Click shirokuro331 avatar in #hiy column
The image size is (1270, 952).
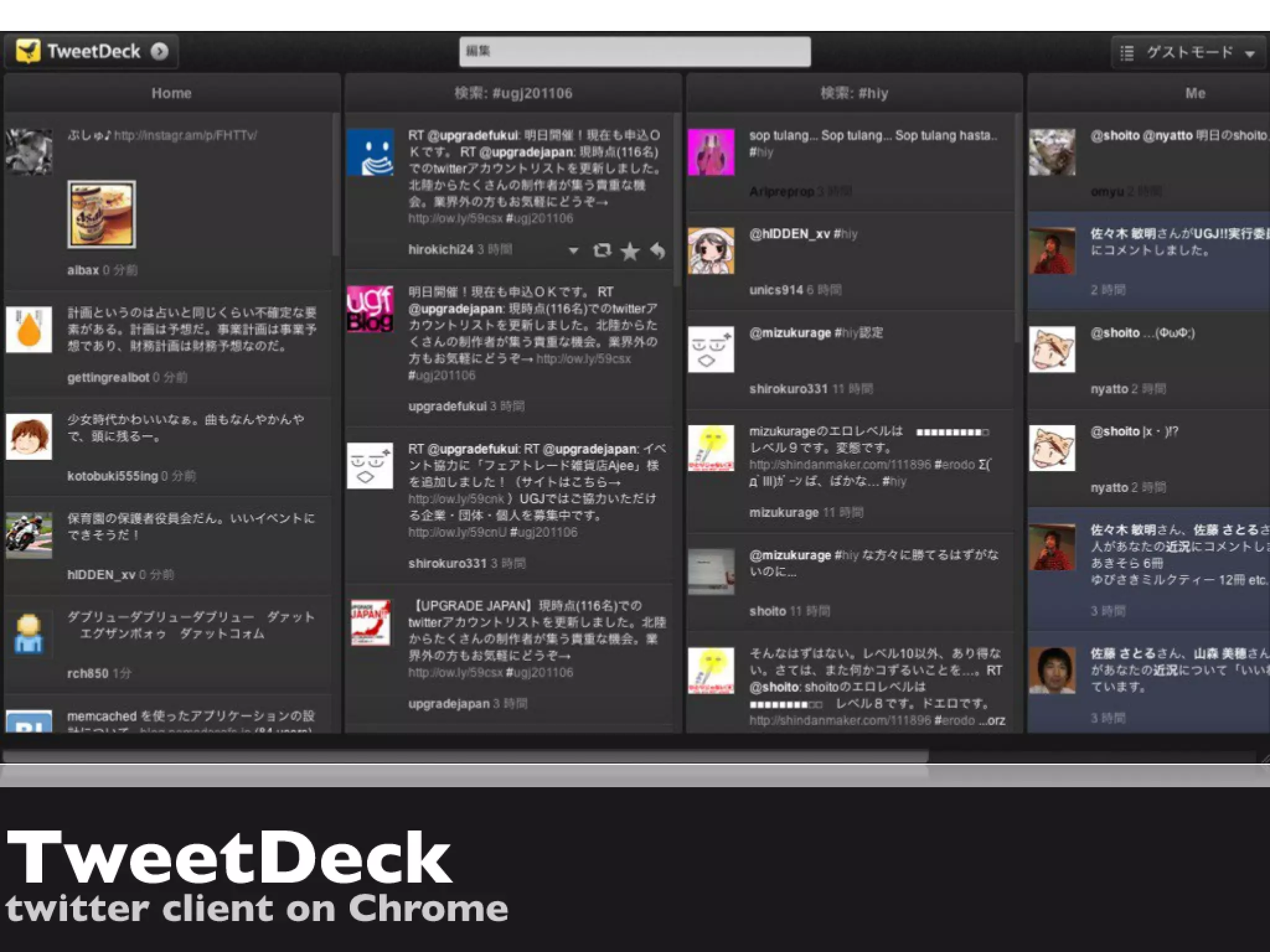click(711, 350)
